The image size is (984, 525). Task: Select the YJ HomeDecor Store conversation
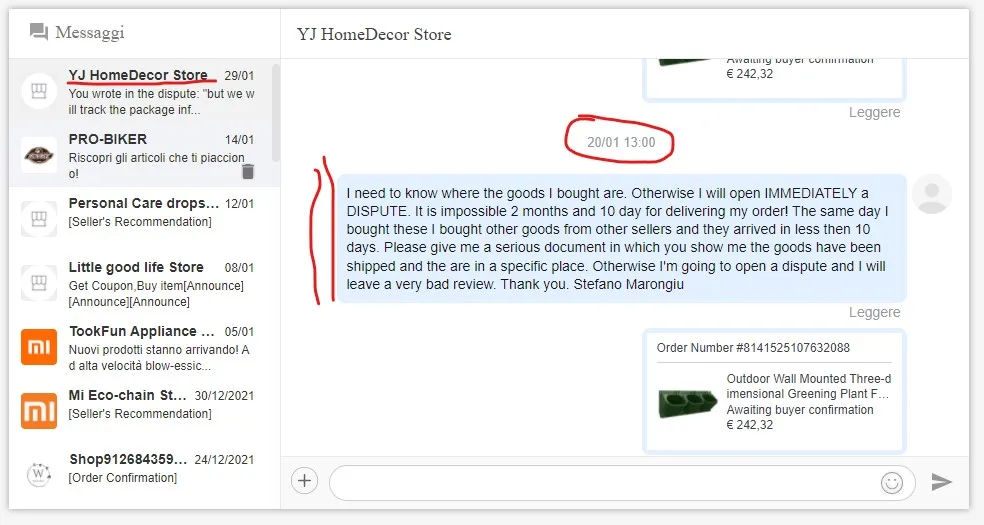[144, 92]
